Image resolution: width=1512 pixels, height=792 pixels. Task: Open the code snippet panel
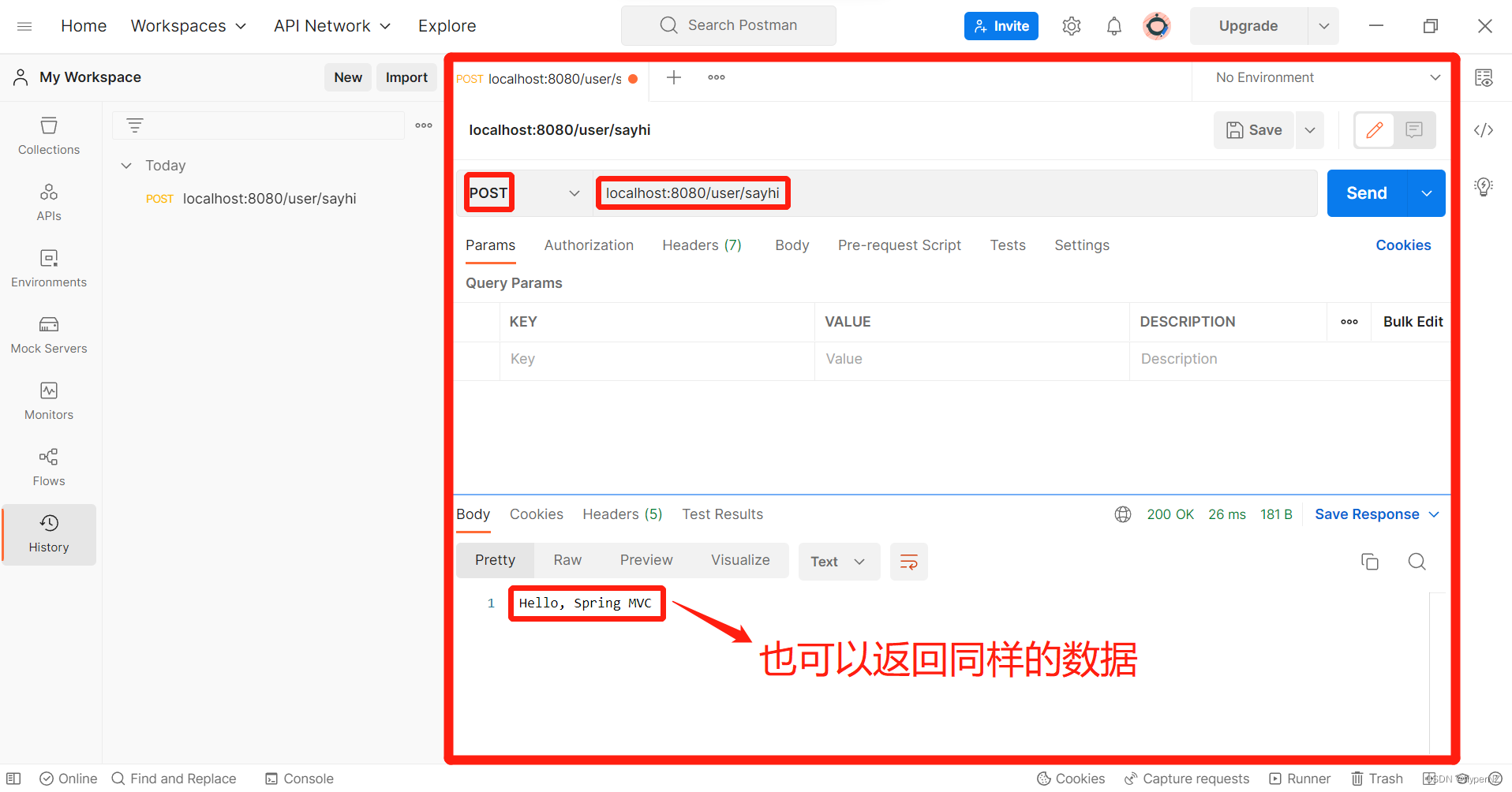coord(1484,130)
